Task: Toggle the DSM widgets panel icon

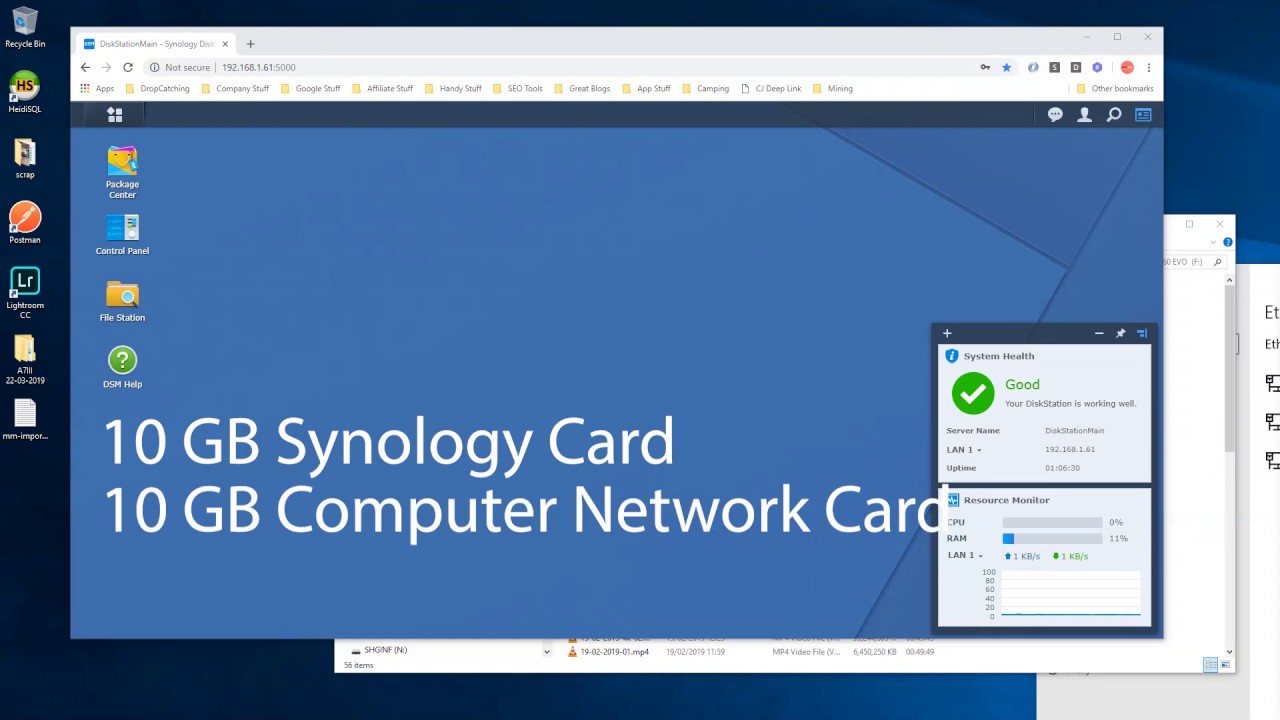Action: point(1143,115)
